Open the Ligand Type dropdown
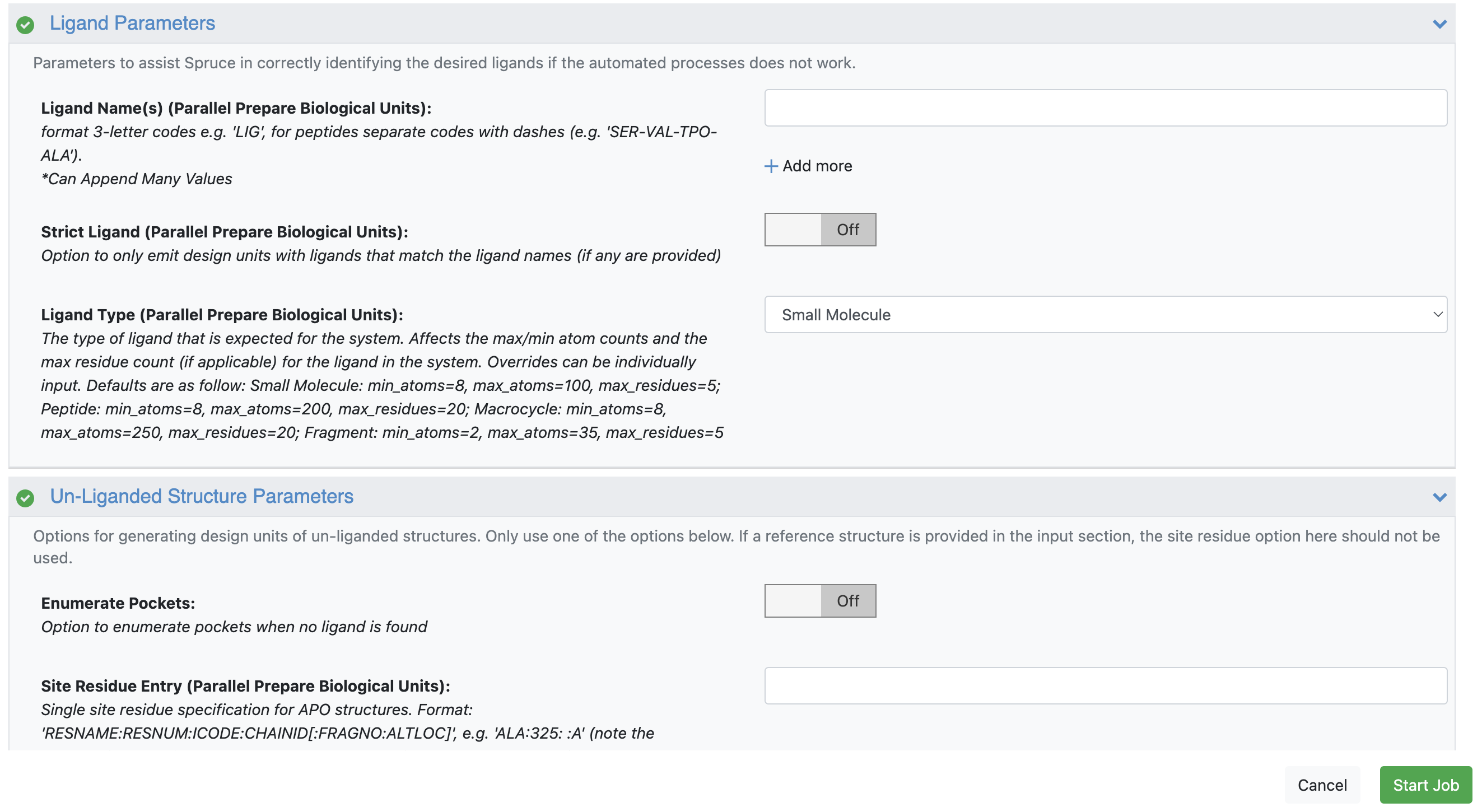This screenshot has height=812, width=1482. tap(1104, 315)
